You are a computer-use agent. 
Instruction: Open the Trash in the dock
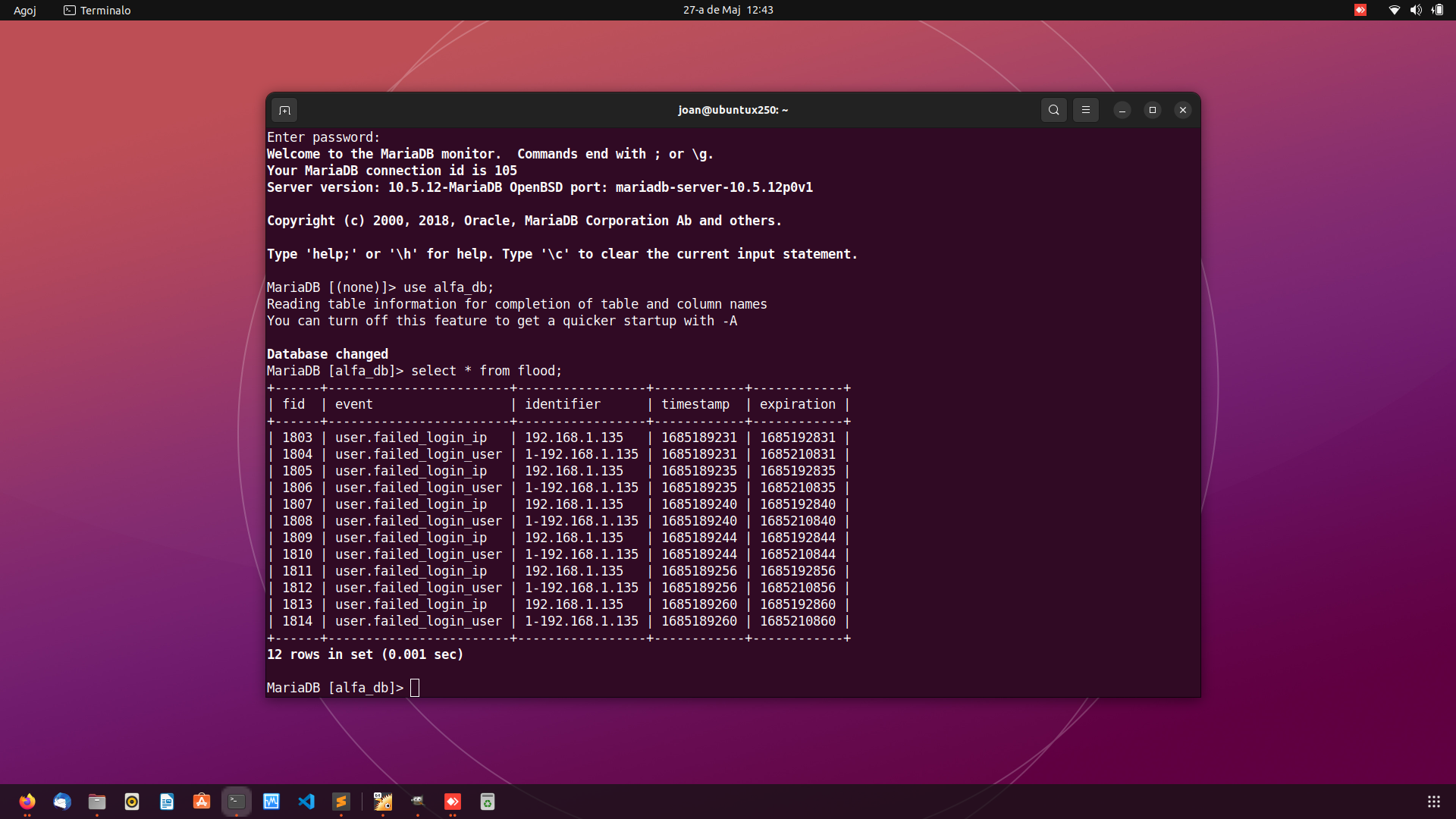click(488, 802)
